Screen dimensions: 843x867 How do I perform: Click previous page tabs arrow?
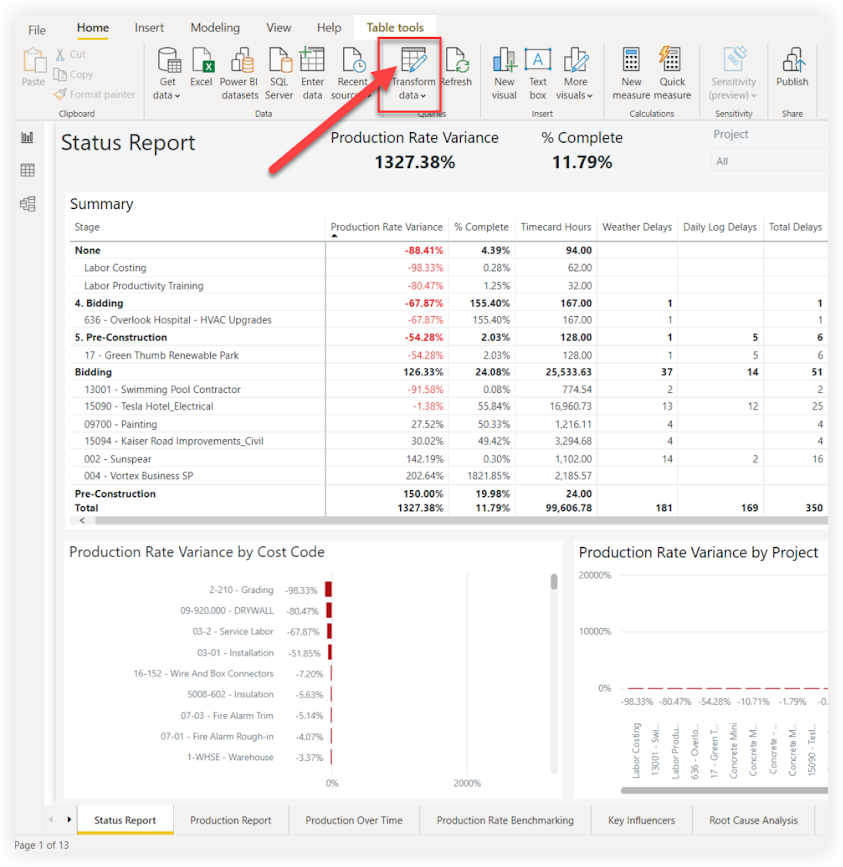coord(51,819)
